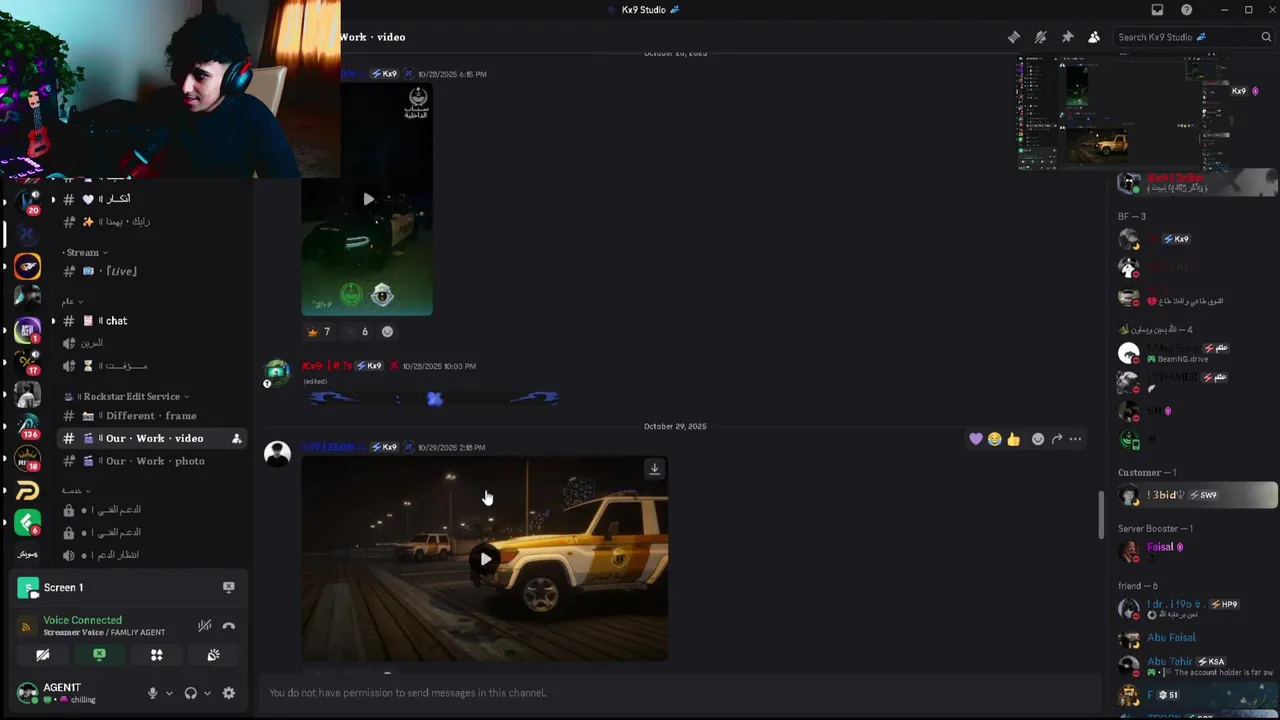
Task: Open add reaction picker on hovered message
Action: (x=1038, y=439)
